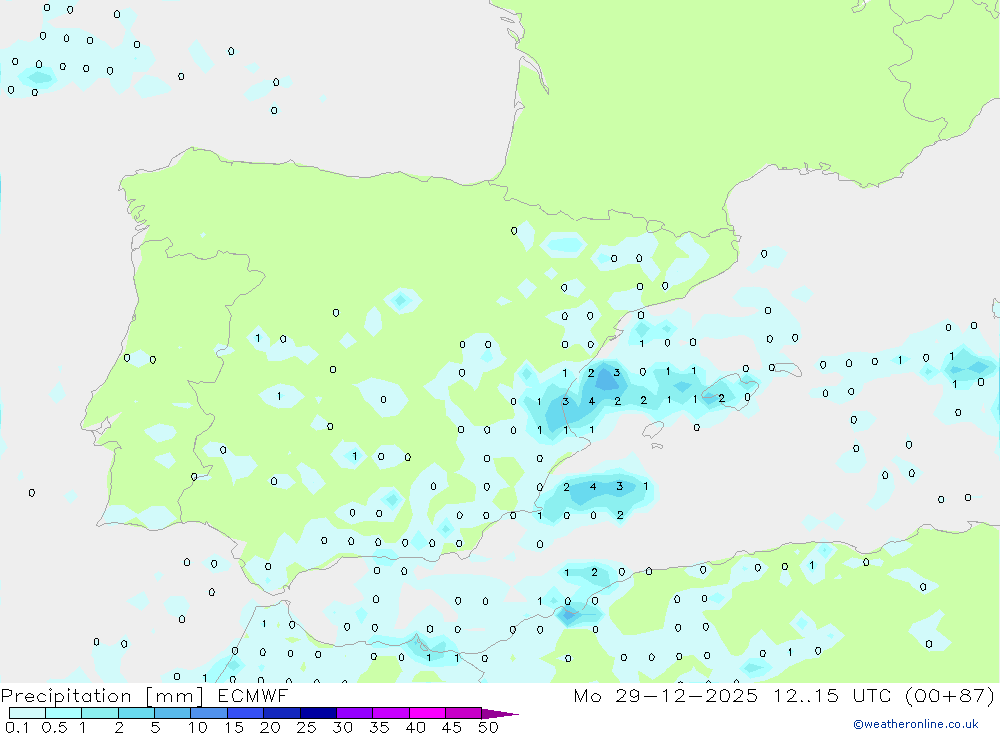Screen dimensions: 1000x733
Task: Click the "ECMWF" model label
Action: 253,696
